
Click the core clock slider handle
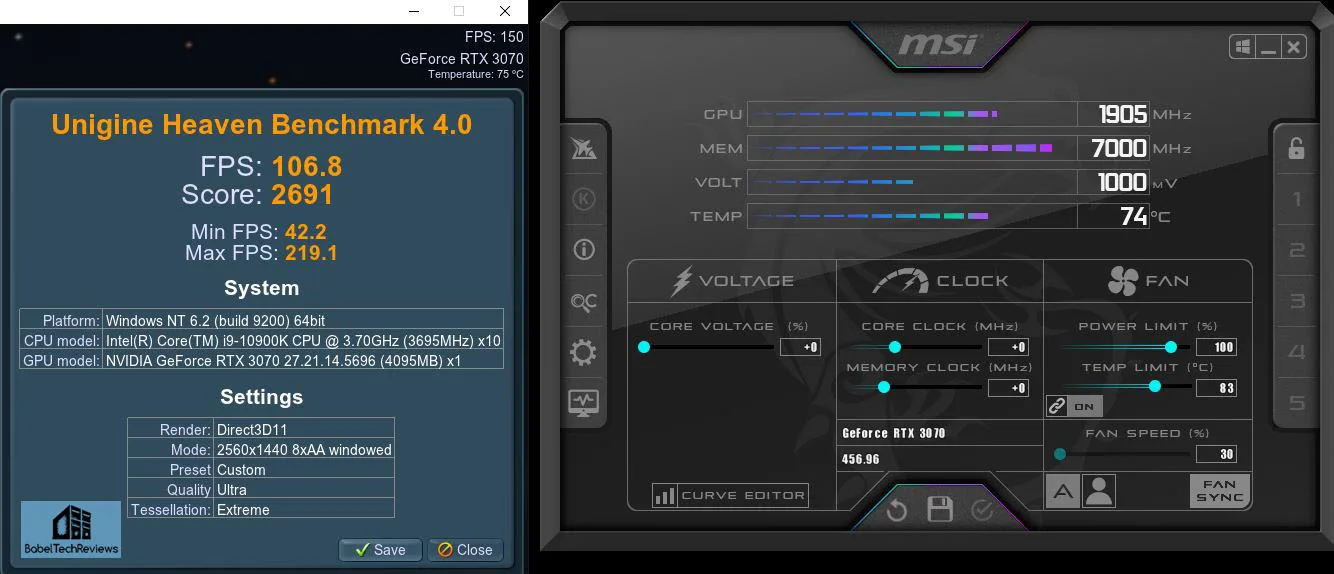[x=895, y=347]
